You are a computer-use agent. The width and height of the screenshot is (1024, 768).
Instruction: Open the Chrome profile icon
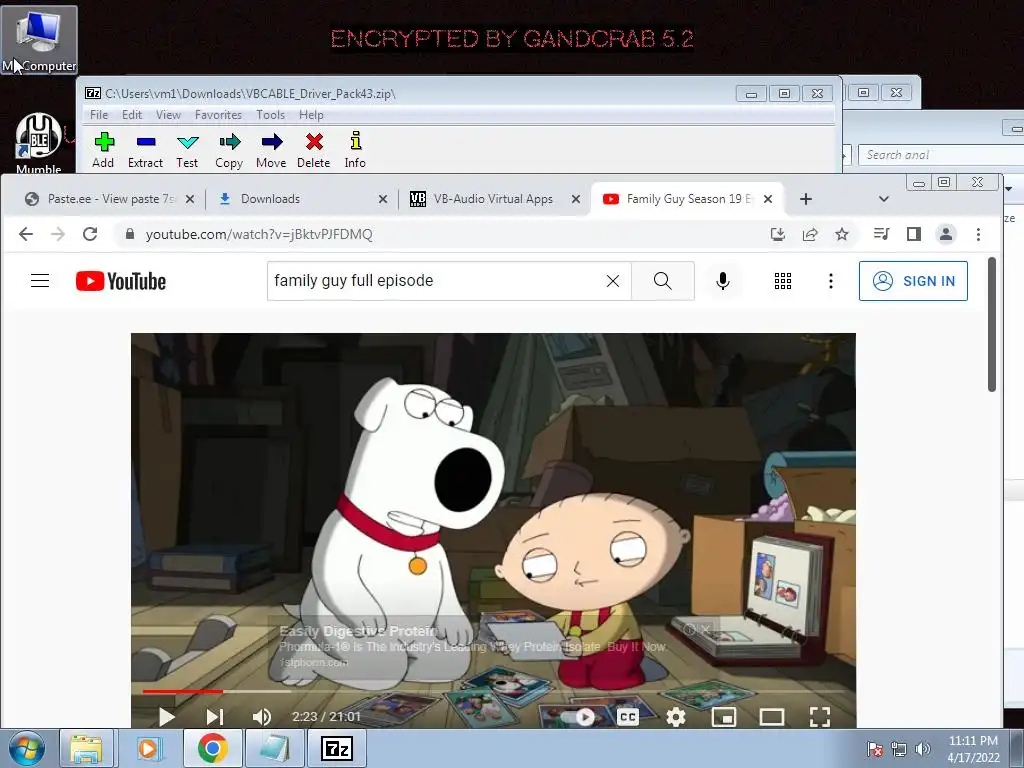tap(946, 234)
